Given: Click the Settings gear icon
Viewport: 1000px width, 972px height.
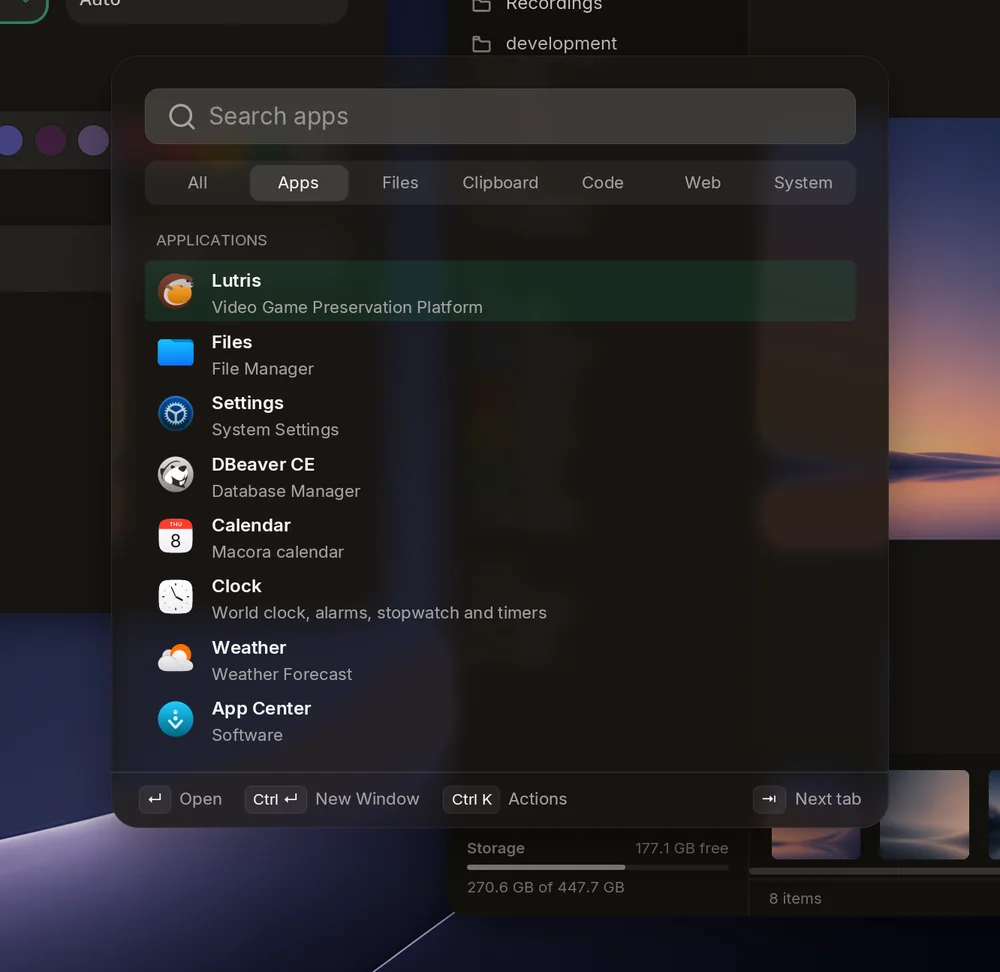Looking at the screenshot, I should [x=175, y=413].
